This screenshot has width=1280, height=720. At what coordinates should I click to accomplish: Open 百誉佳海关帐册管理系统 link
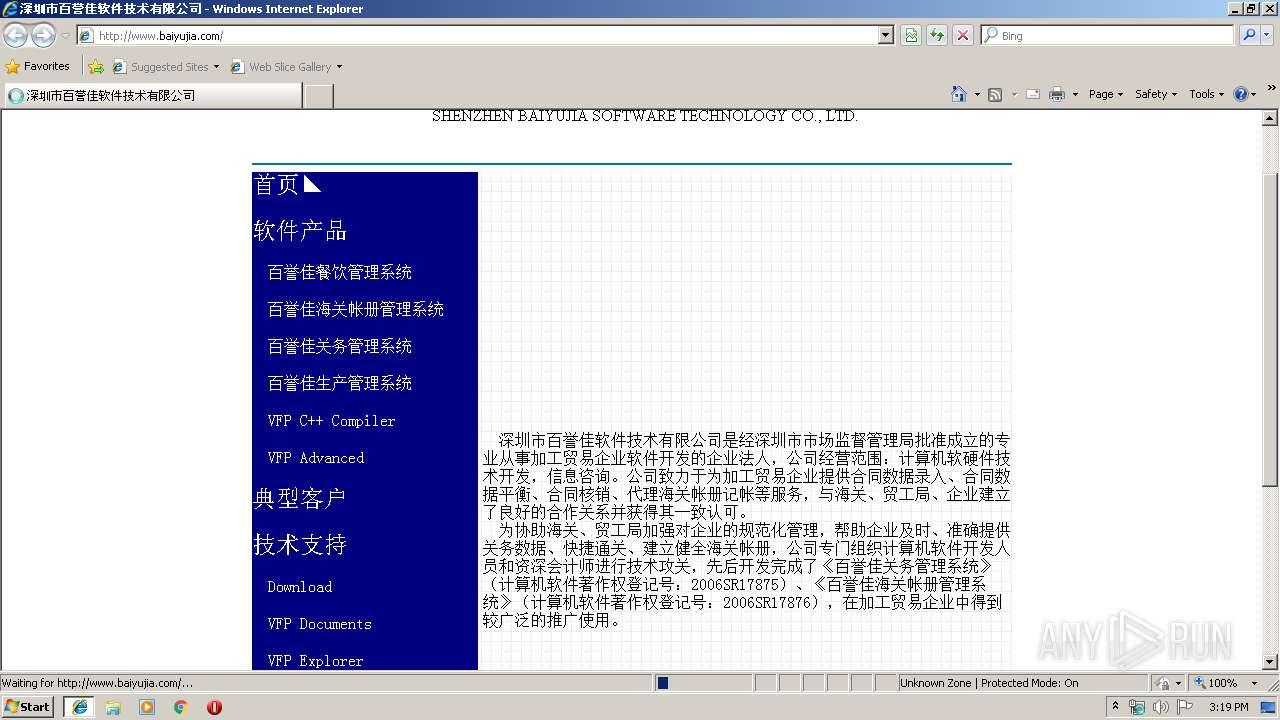(356, 309)
